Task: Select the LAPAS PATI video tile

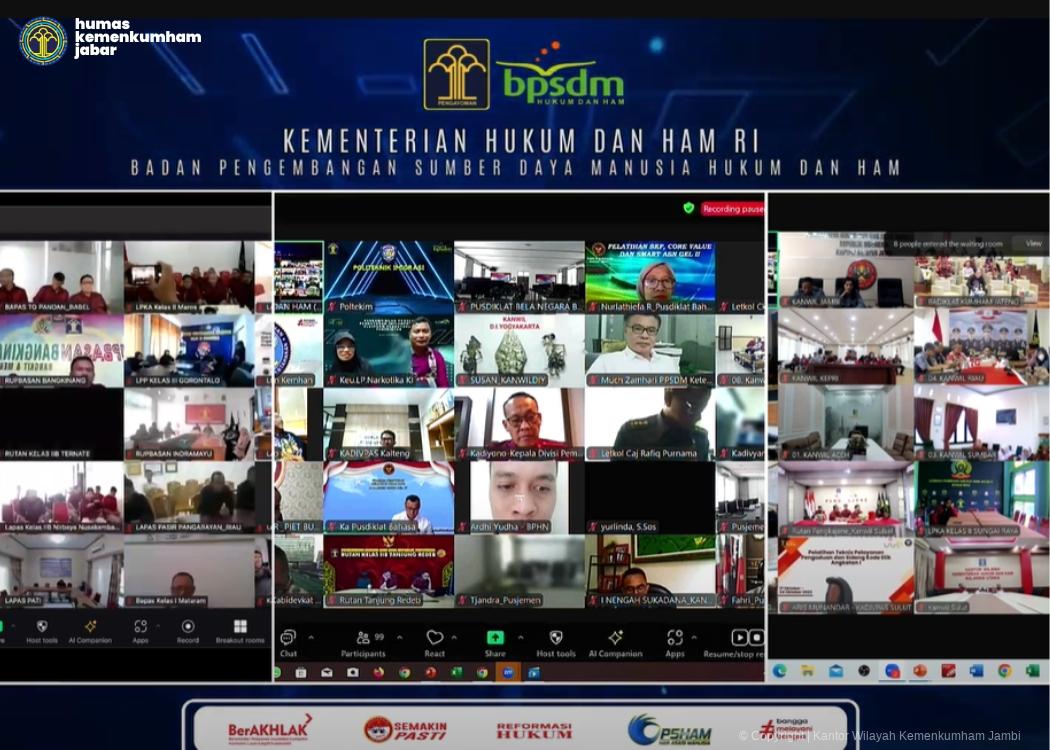Action: pos(61,571)
